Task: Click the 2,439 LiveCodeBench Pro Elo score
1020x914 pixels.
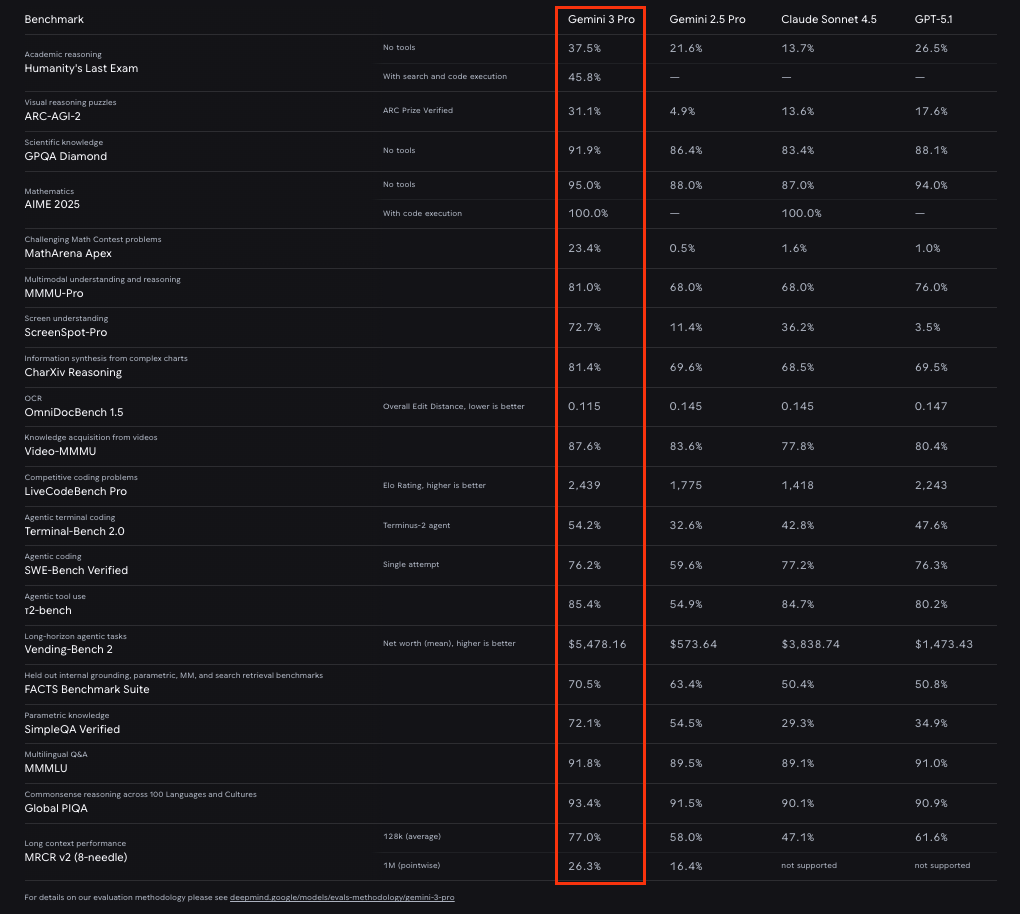Action: tap(584, 485)
